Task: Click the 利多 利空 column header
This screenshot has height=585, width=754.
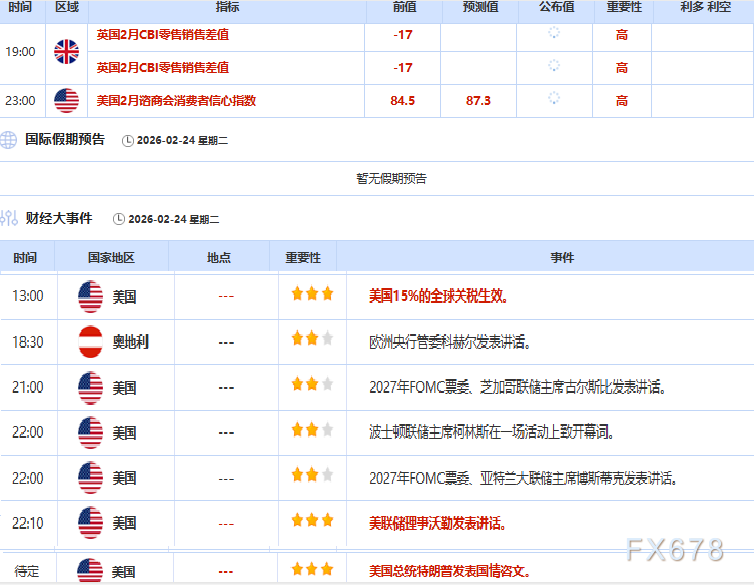Action: click(706, 7)
